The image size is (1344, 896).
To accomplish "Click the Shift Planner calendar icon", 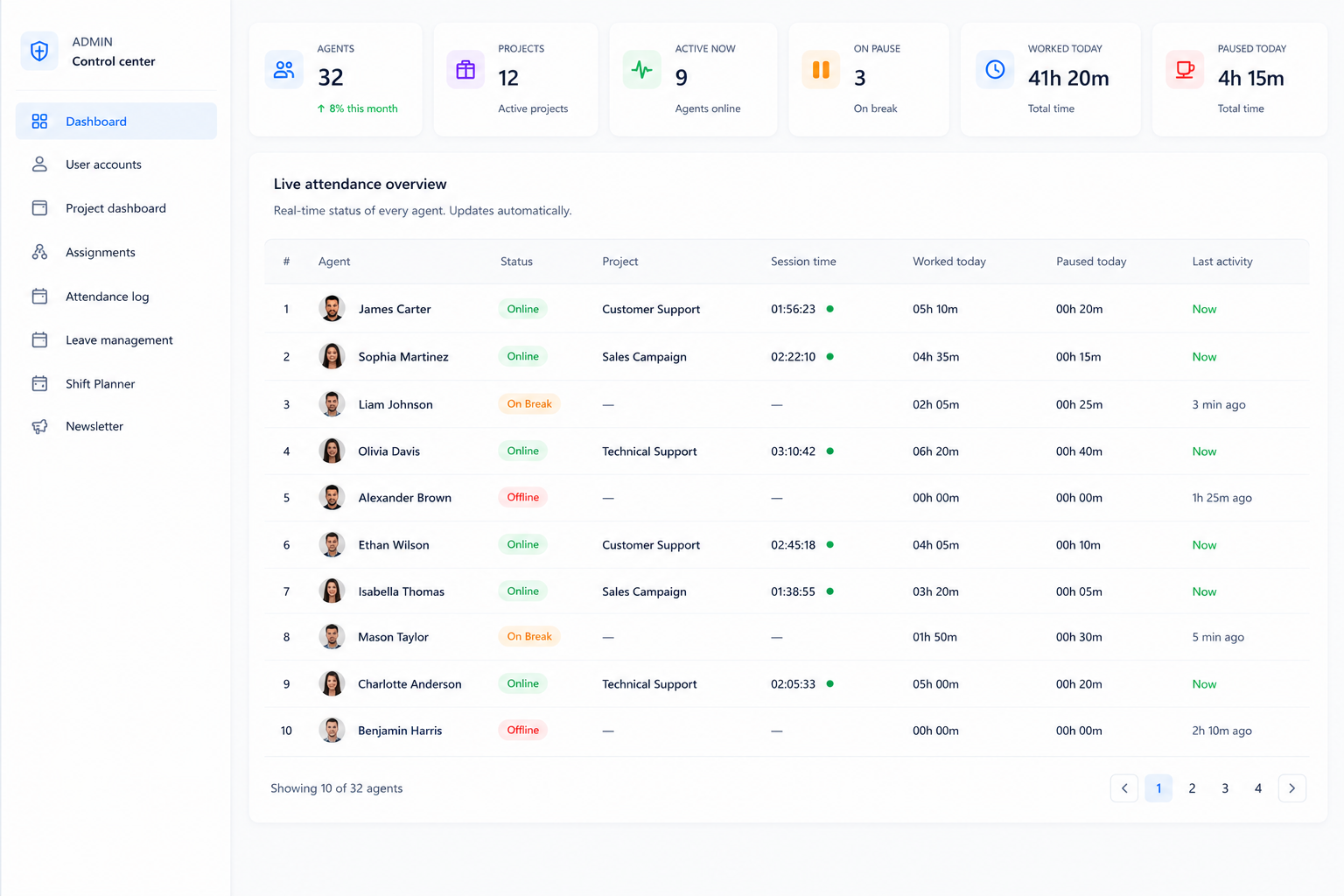I will click(39, 383).
